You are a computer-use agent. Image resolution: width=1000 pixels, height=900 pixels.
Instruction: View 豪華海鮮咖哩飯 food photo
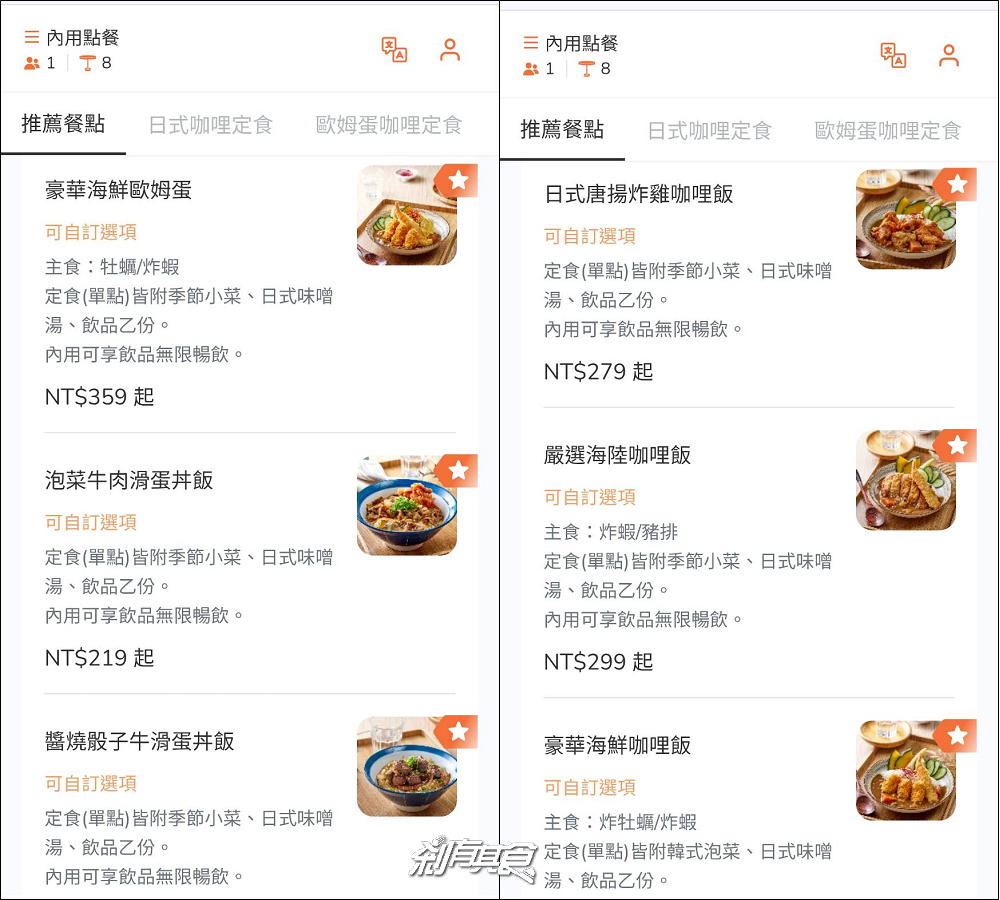pyautogui.click(x=906, y=771)
